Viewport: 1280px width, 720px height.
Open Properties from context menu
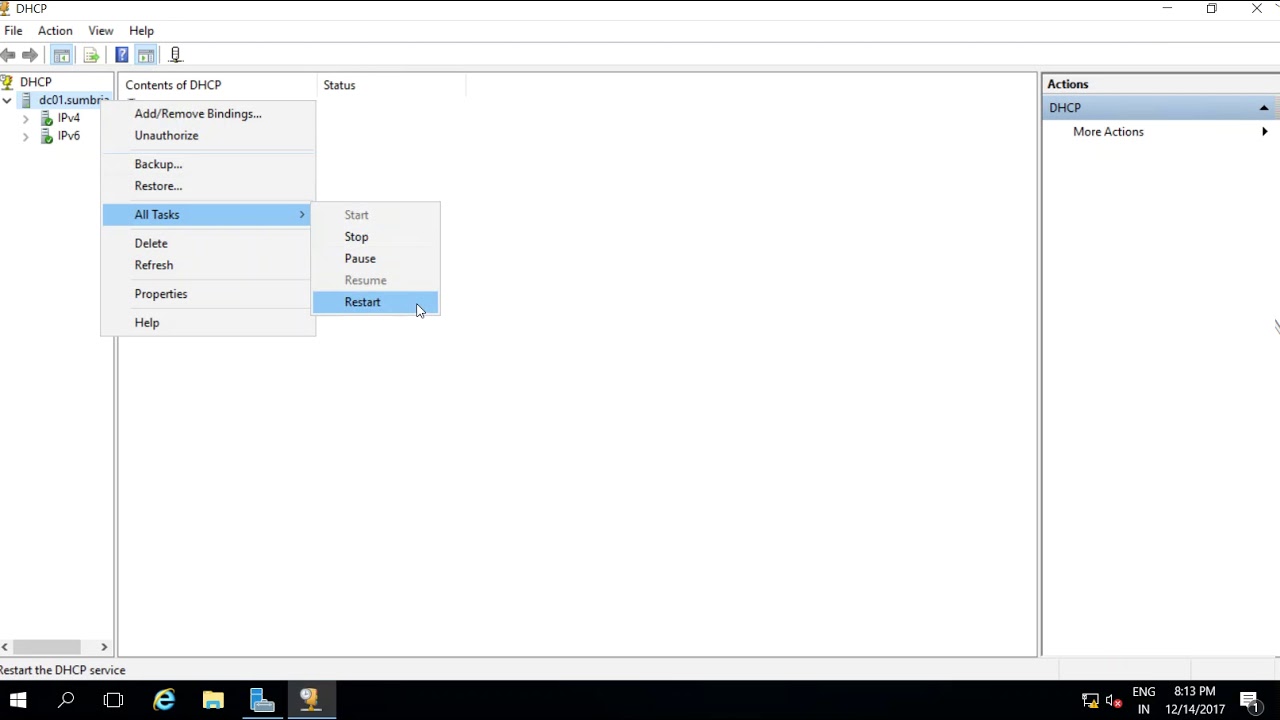208,295
